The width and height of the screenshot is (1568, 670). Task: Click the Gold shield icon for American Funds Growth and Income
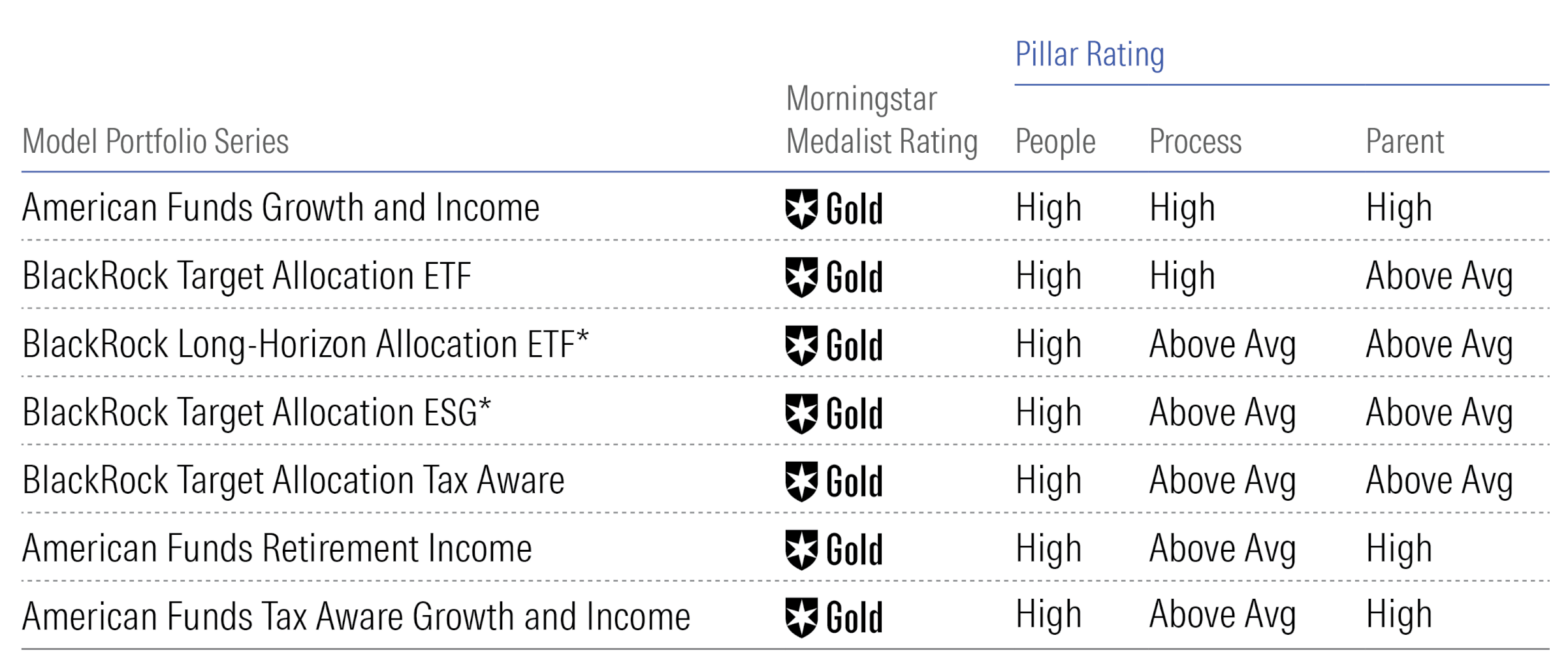click(801, 209)
